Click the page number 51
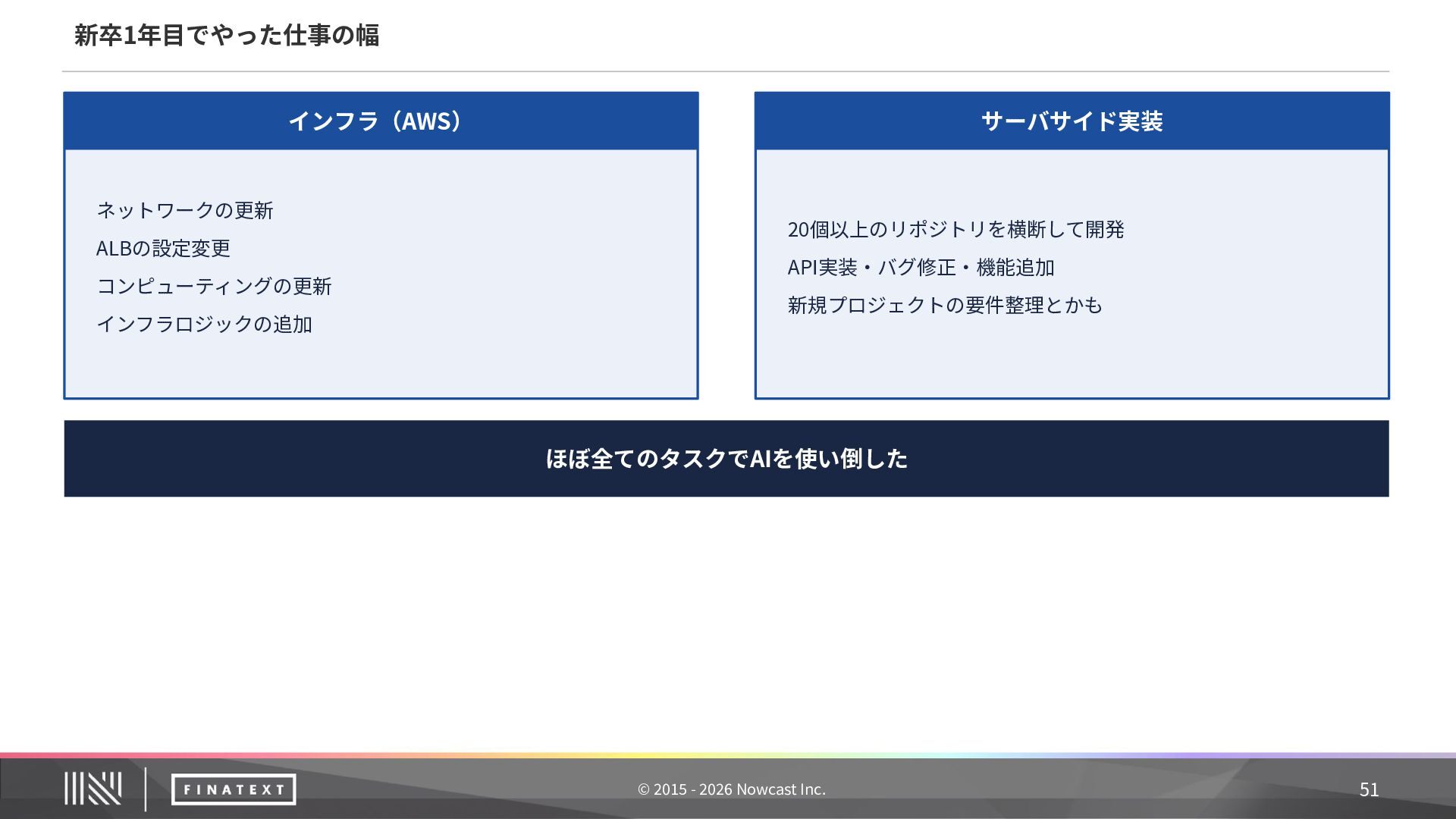The width and height of the screenshot is (1456, 819). (x=1369, y=789)
